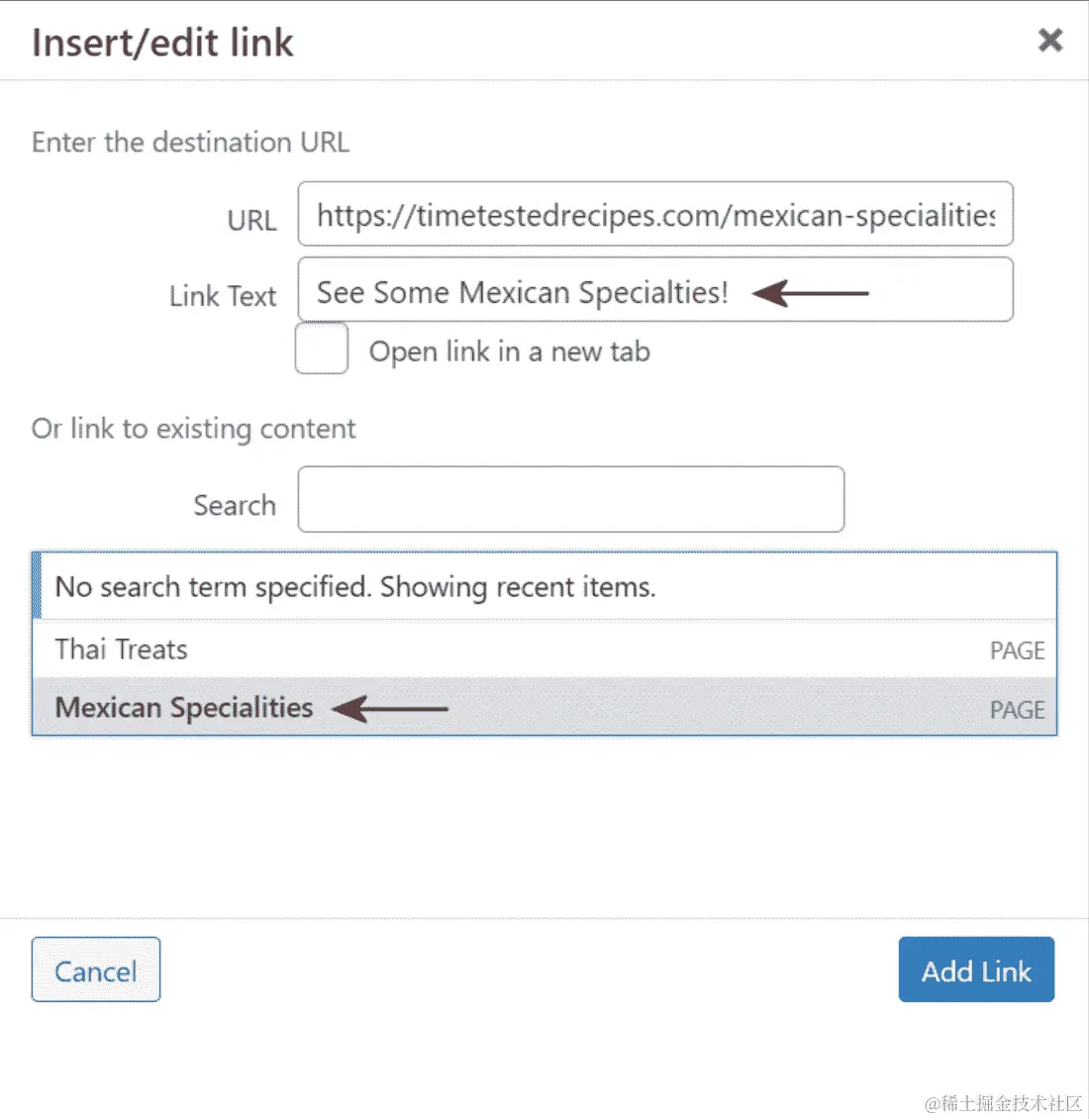The width and height of the screenshot is (1089, 1120).
Task: Click the "URL" field label
Action: tap(251, 220)
